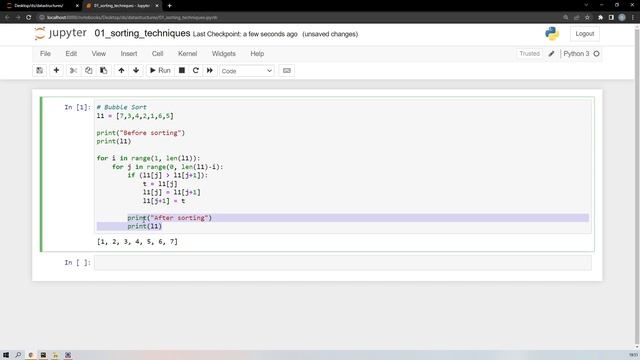Switch to the 01_sorting_techniques browser tab
Screen dimensions: 640x360
[122, 6]
